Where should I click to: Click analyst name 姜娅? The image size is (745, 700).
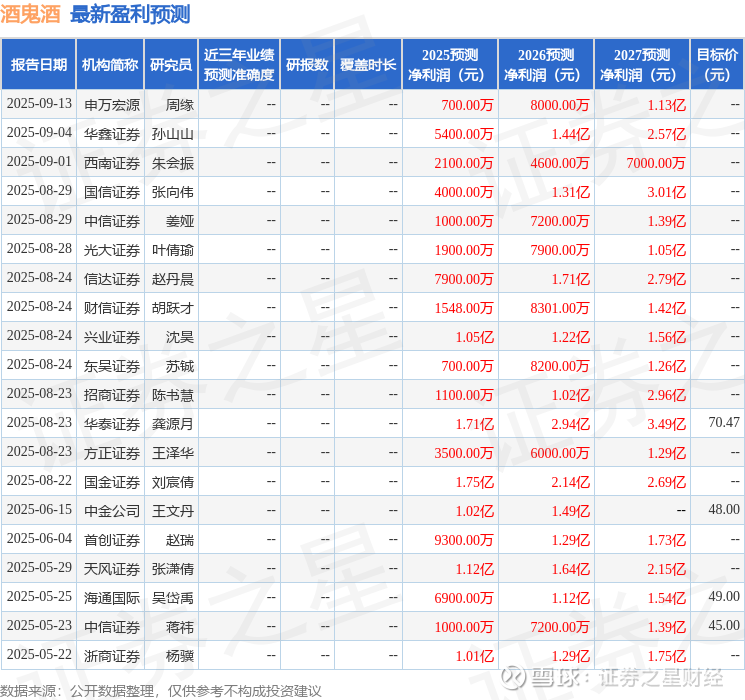[180, 221]
